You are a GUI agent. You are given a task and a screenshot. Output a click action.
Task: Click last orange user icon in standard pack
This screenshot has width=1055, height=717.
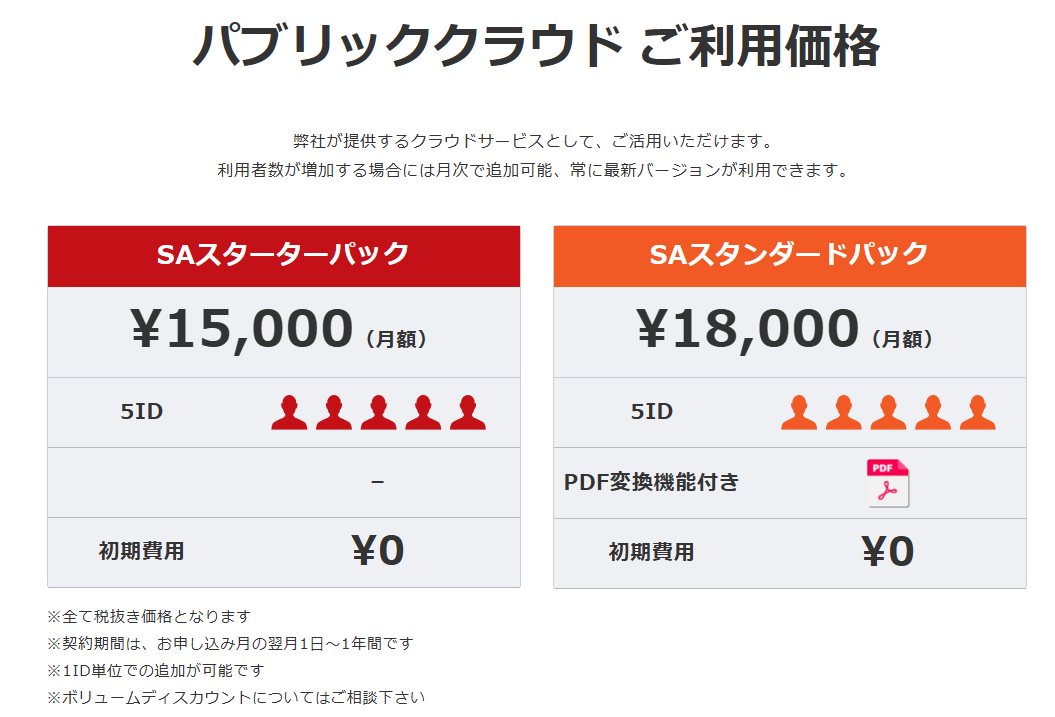click(x=977, y=412)
